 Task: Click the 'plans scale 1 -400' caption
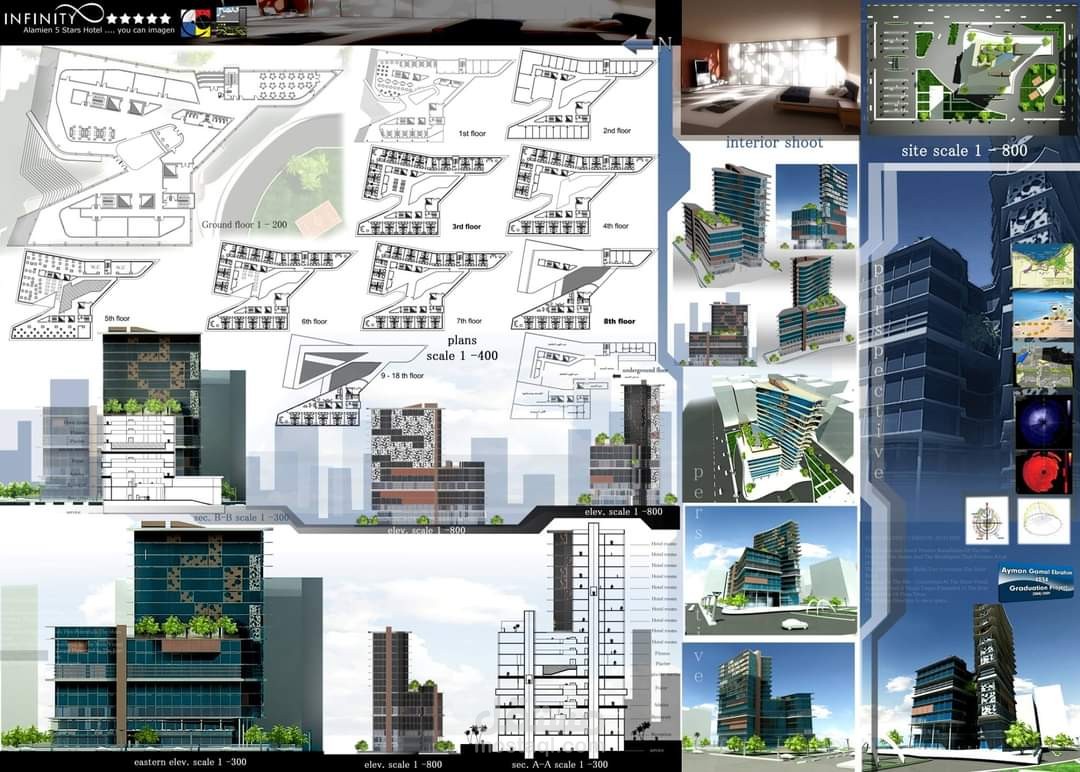point(462,348)
